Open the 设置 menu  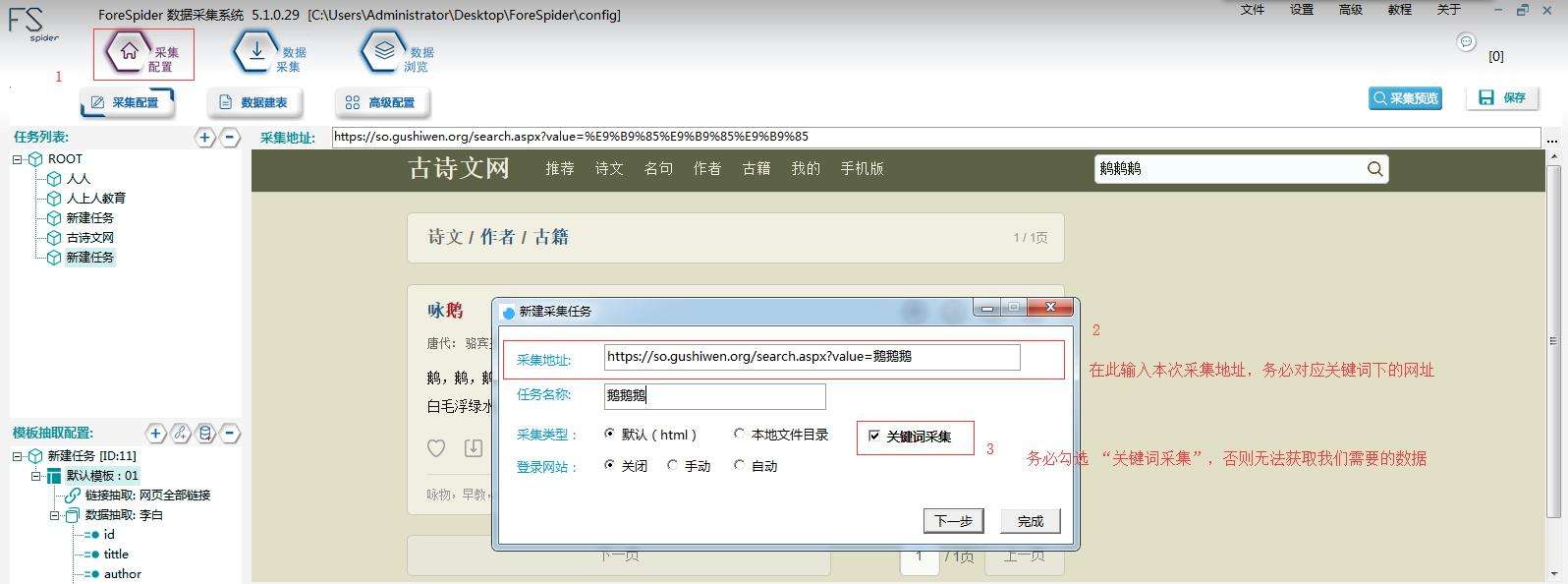click(1302, 10)
